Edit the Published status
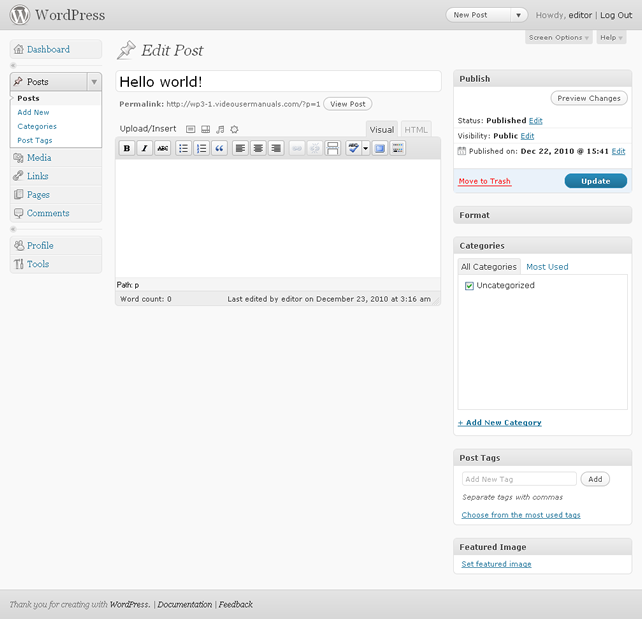This screenshot has height=619, width=642. (x=536, y=121)
